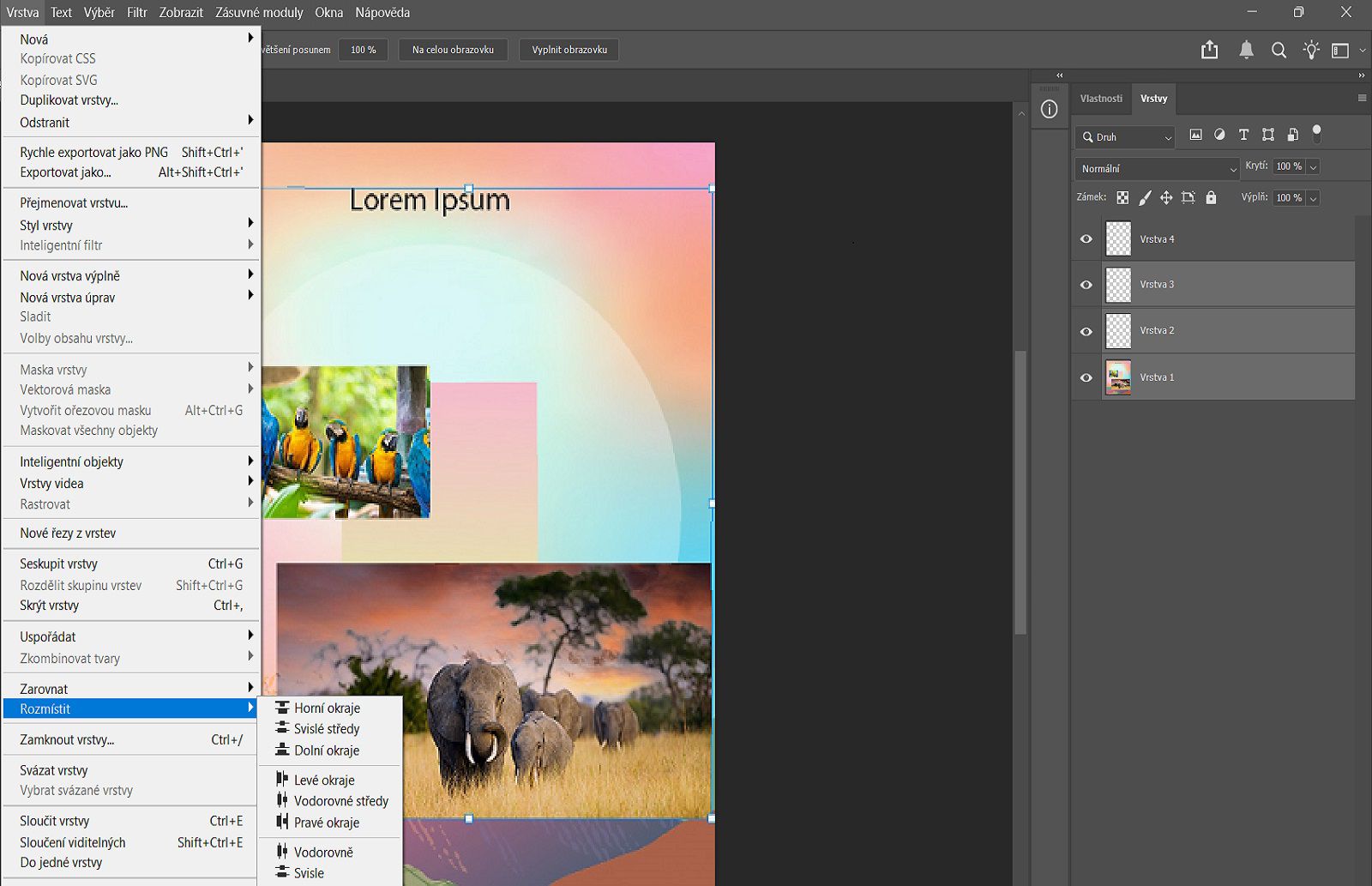
Task: Hide layer Vrstva 4 with eye icon
Action: pyautogui.click(x=1086, y=239)
